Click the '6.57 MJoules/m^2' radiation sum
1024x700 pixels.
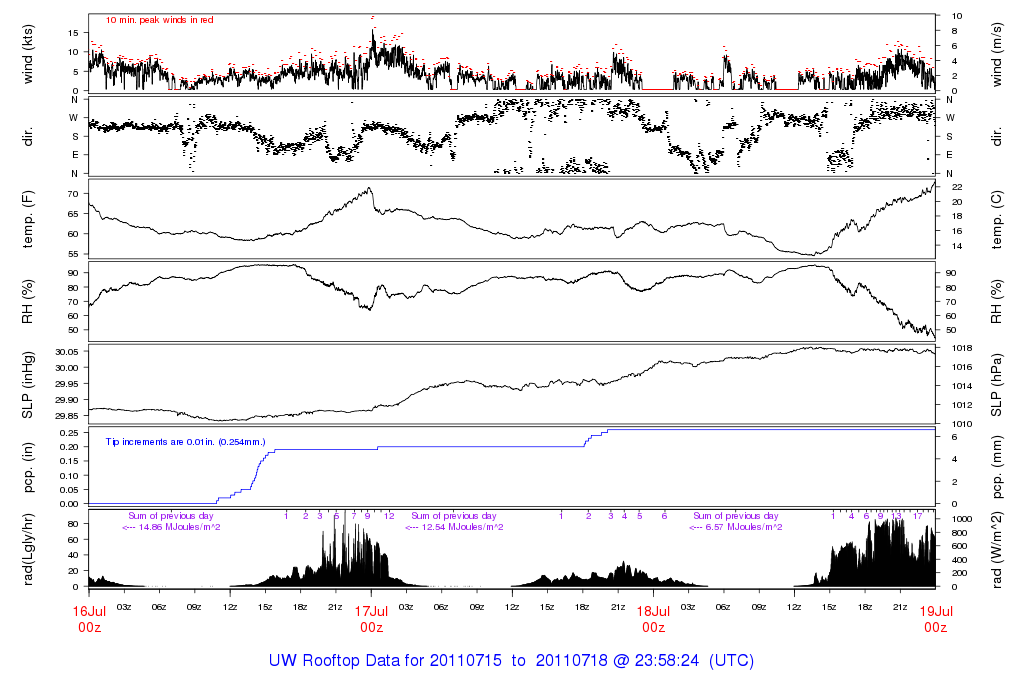[744, 527]
